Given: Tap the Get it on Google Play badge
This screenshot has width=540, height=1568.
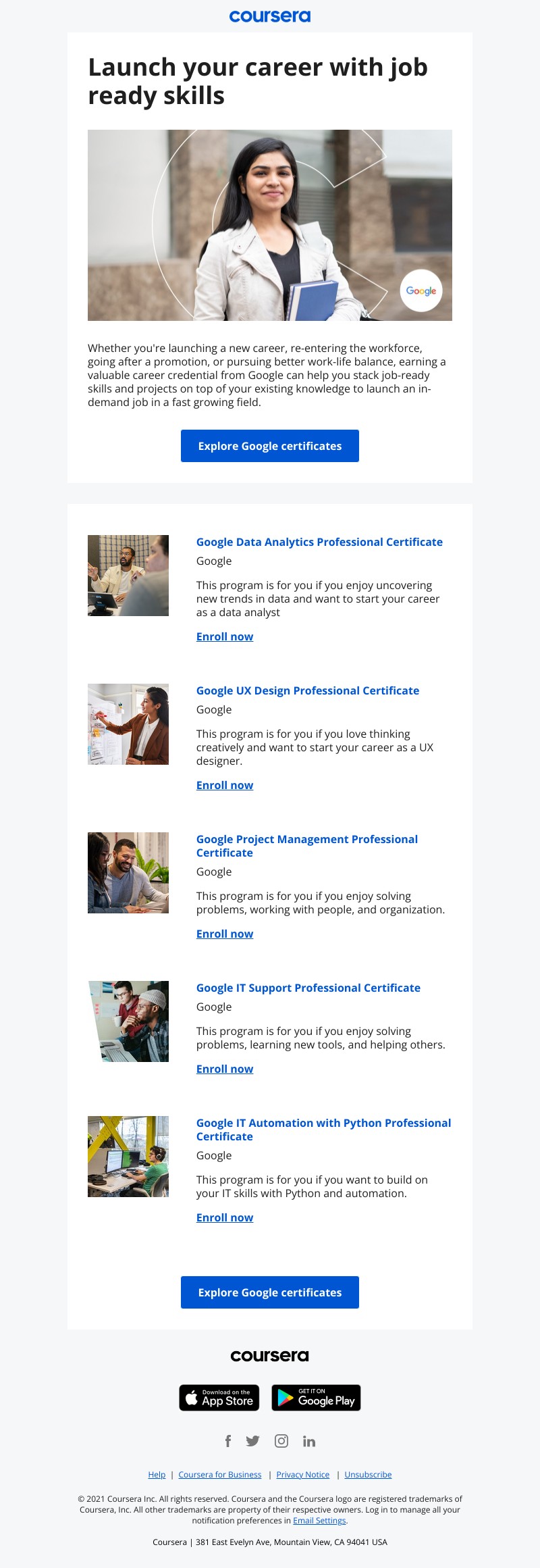Looking at the screenshot, I should pyautogui.click(x=316, y=1398).
